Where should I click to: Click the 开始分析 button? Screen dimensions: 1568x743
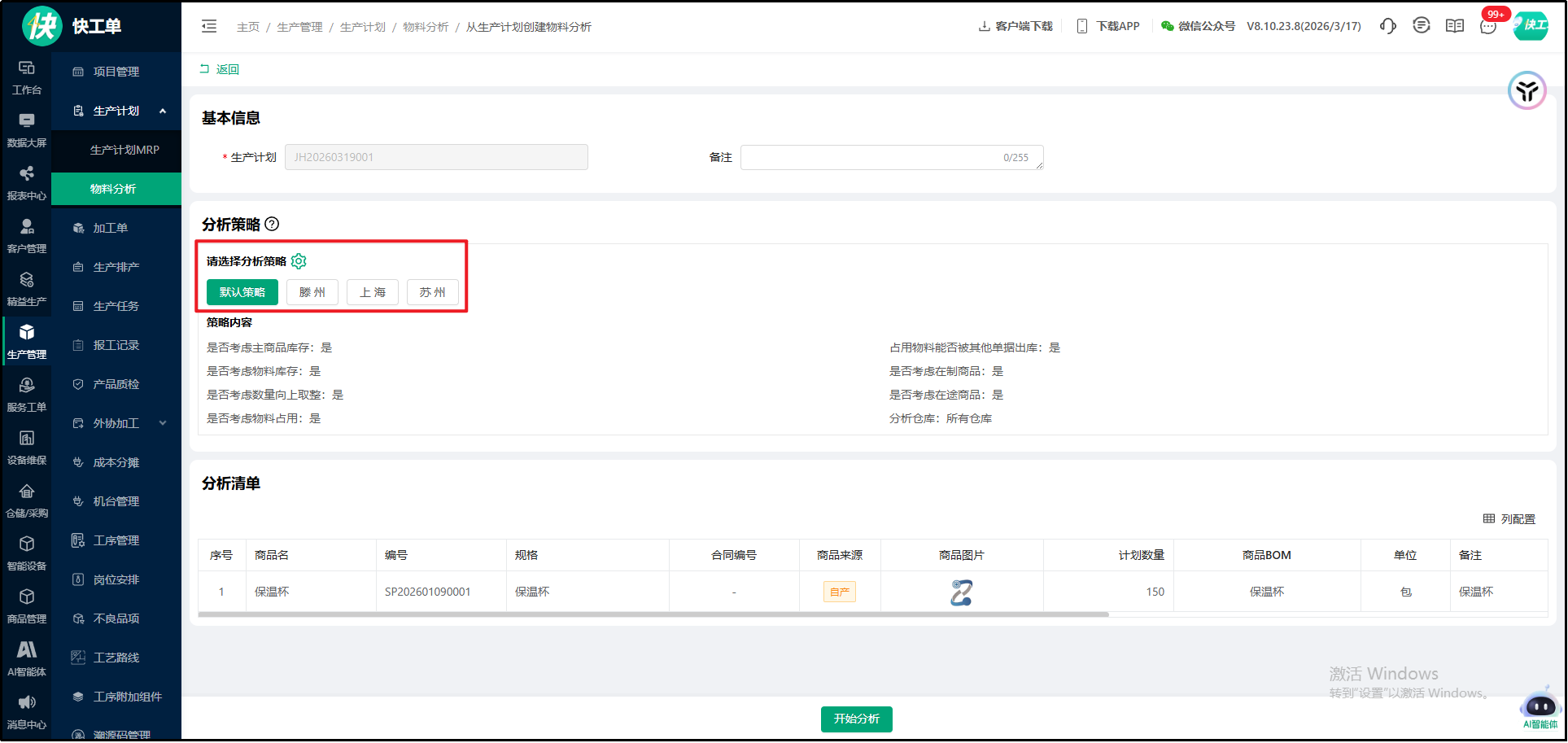pyautogui.click(x=856, y=719)
